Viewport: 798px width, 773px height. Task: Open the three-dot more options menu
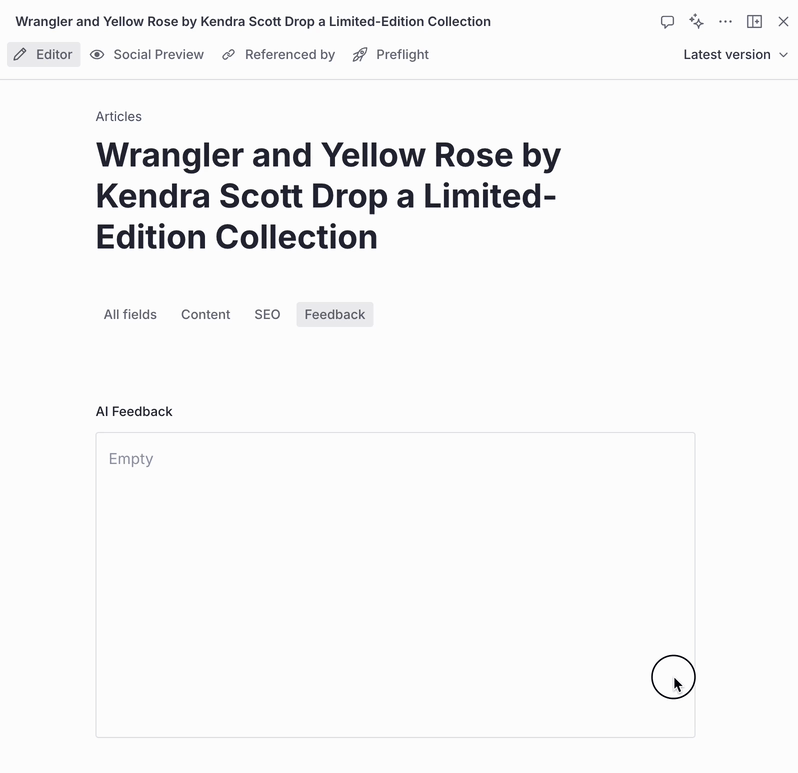point(725,21)
